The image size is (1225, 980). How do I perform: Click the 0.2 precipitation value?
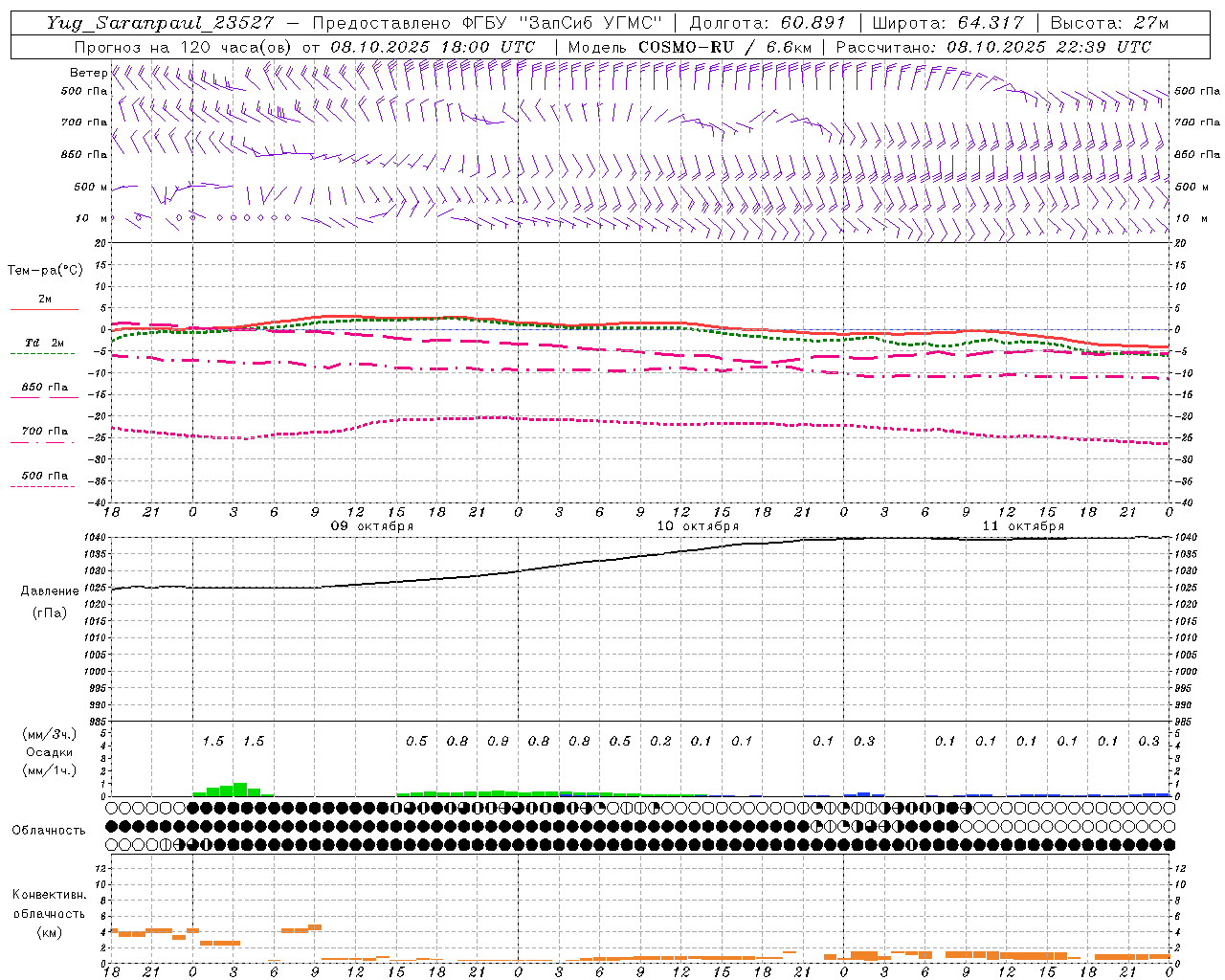point(660,741)
